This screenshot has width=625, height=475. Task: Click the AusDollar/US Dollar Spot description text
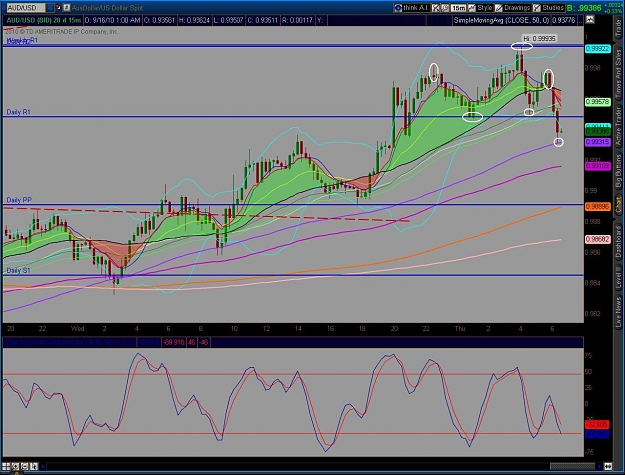point(107,8)
